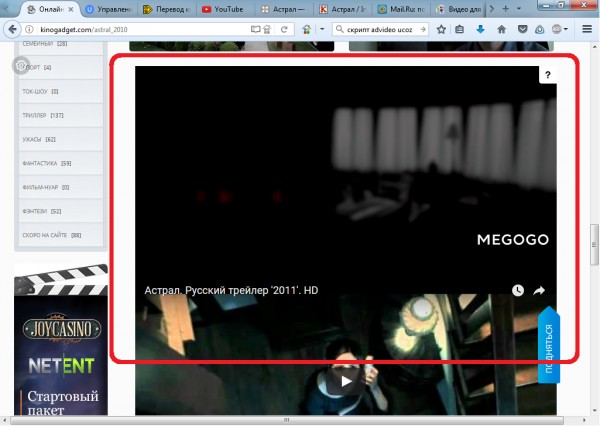600x426 pixels.
Task: Open the 'Спорт [4]' category
Action: (61, 67)
